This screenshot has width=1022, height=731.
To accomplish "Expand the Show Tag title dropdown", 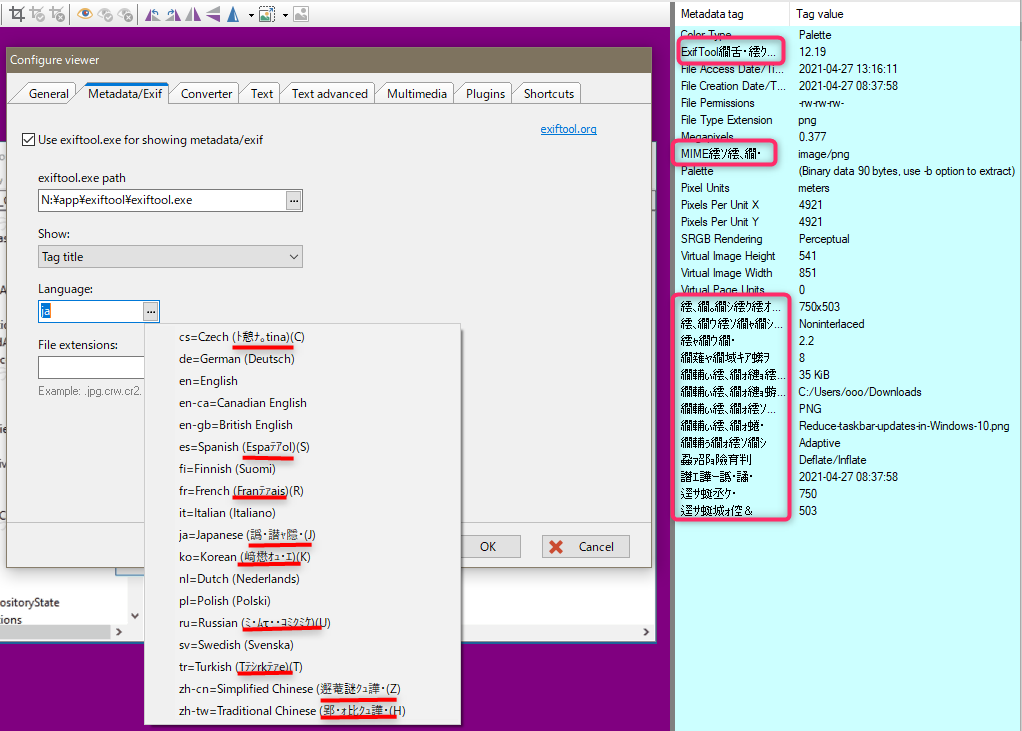I will [170, 257].
